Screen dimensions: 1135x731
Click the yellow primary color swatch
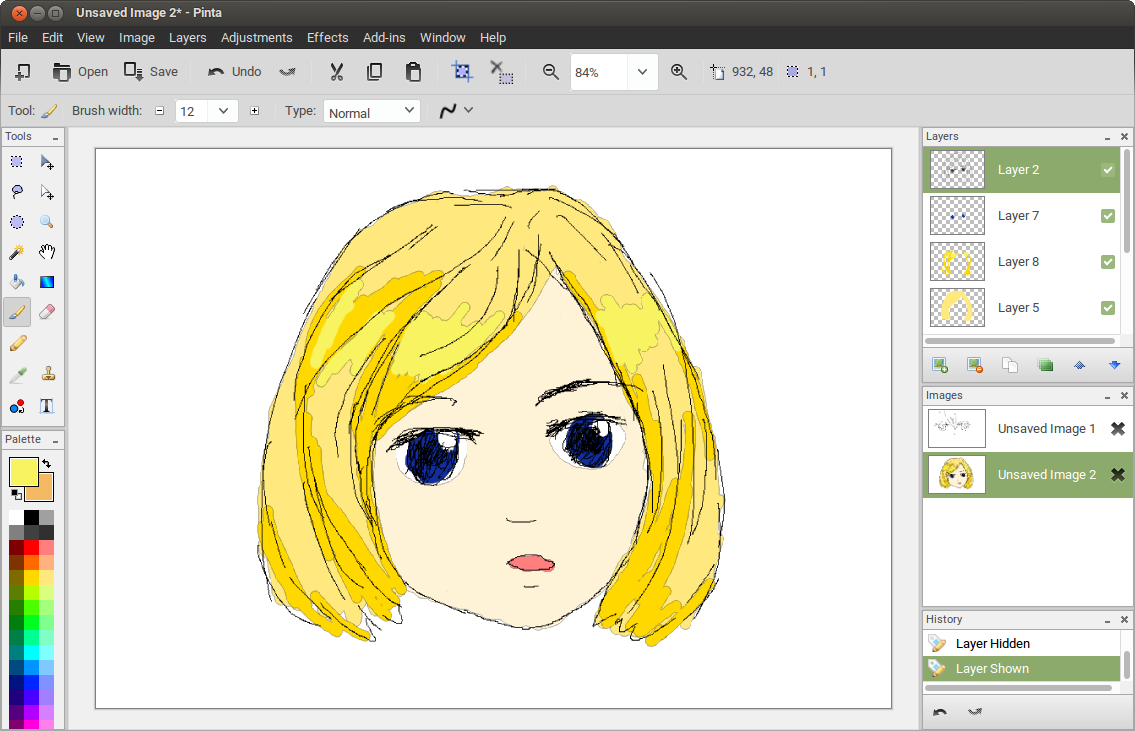23,471
